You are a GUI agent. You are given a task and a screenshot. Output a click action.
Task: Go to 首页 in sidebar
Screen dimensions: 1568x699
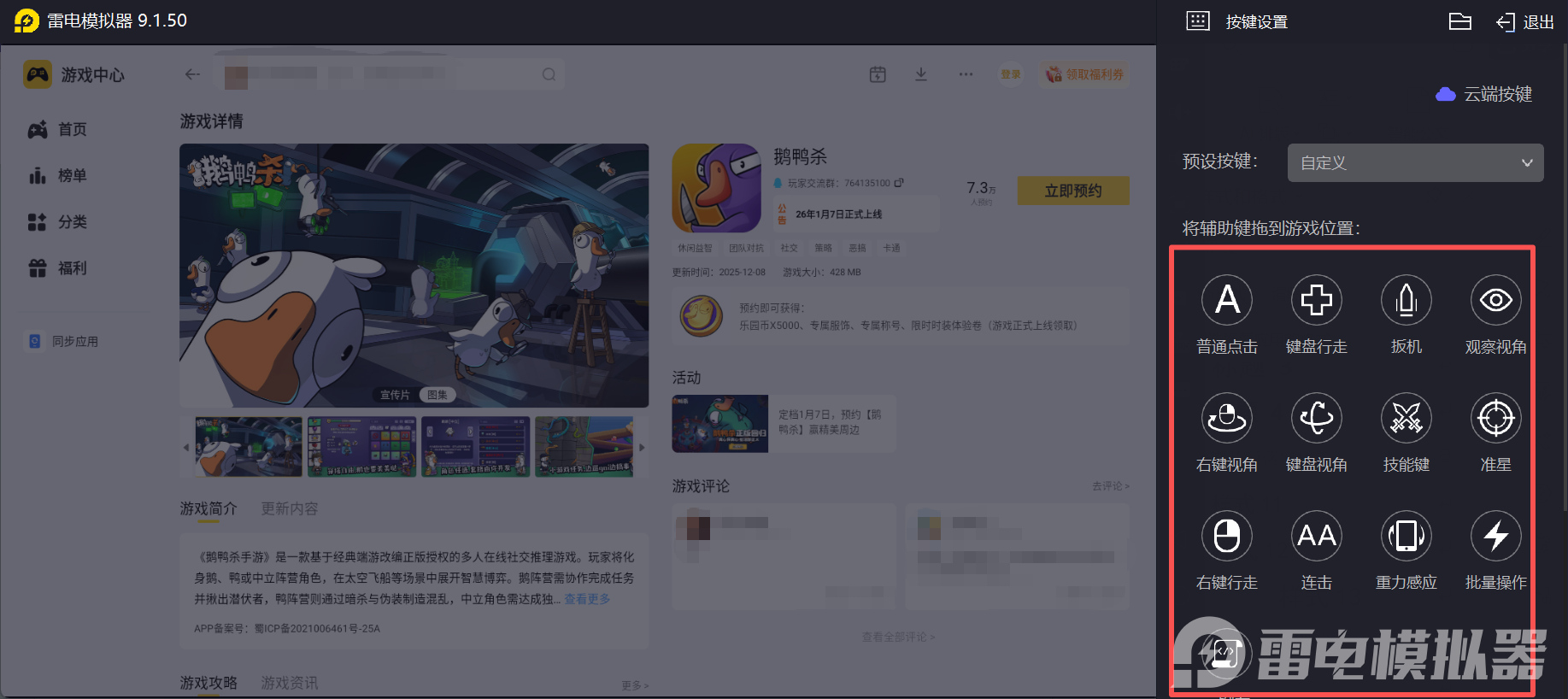click(x=57, y=129)
